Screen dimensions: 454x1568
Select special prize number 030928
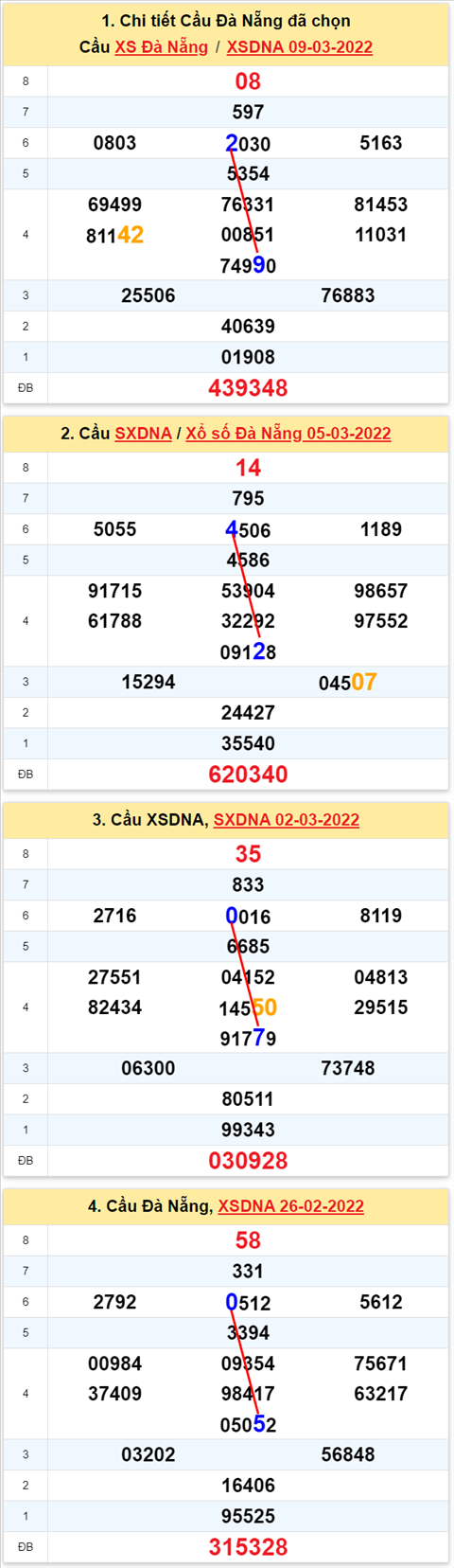click(248, 1160)
